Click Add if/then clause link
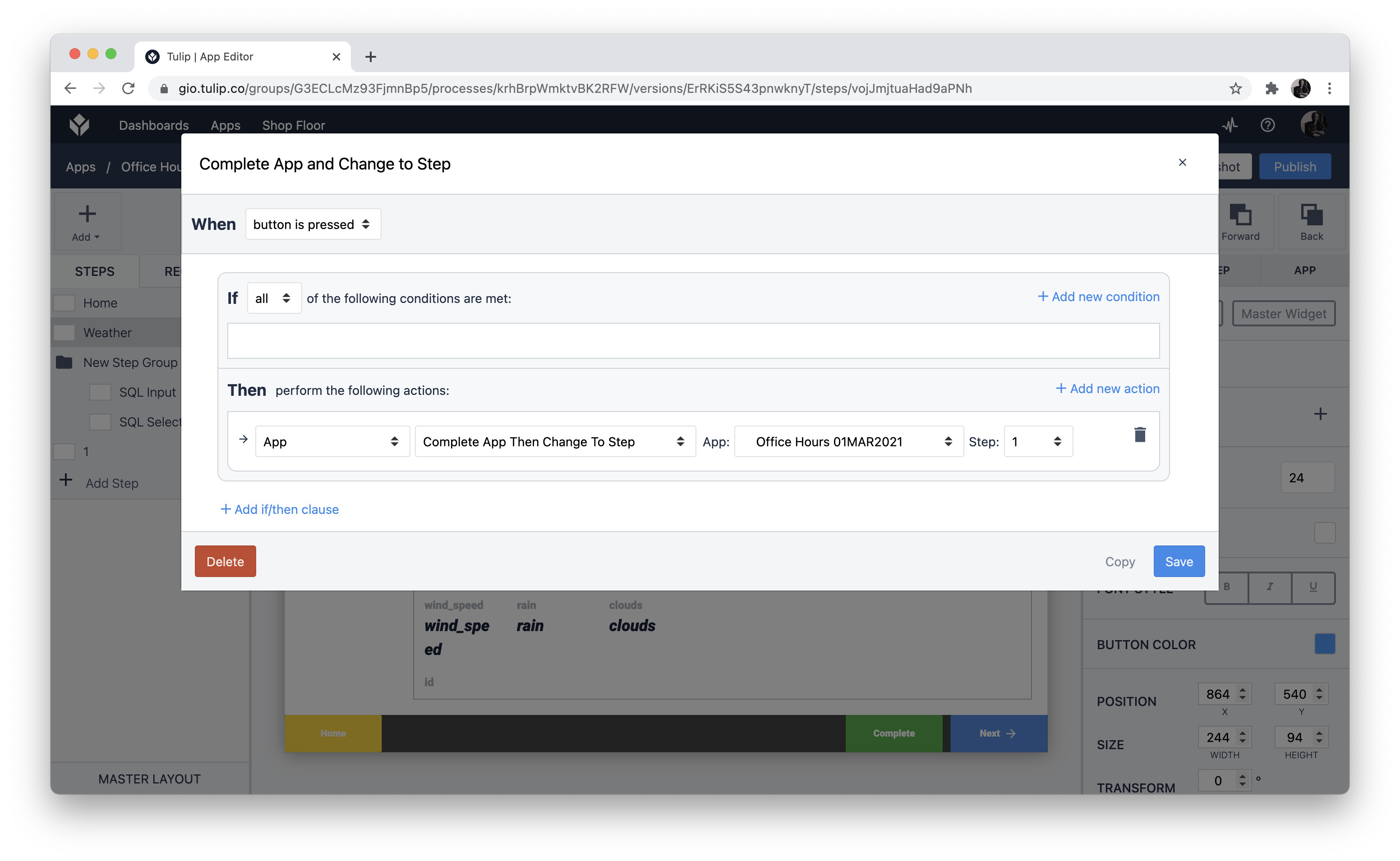Screen dimensions: 1400x861 [280, 509]
